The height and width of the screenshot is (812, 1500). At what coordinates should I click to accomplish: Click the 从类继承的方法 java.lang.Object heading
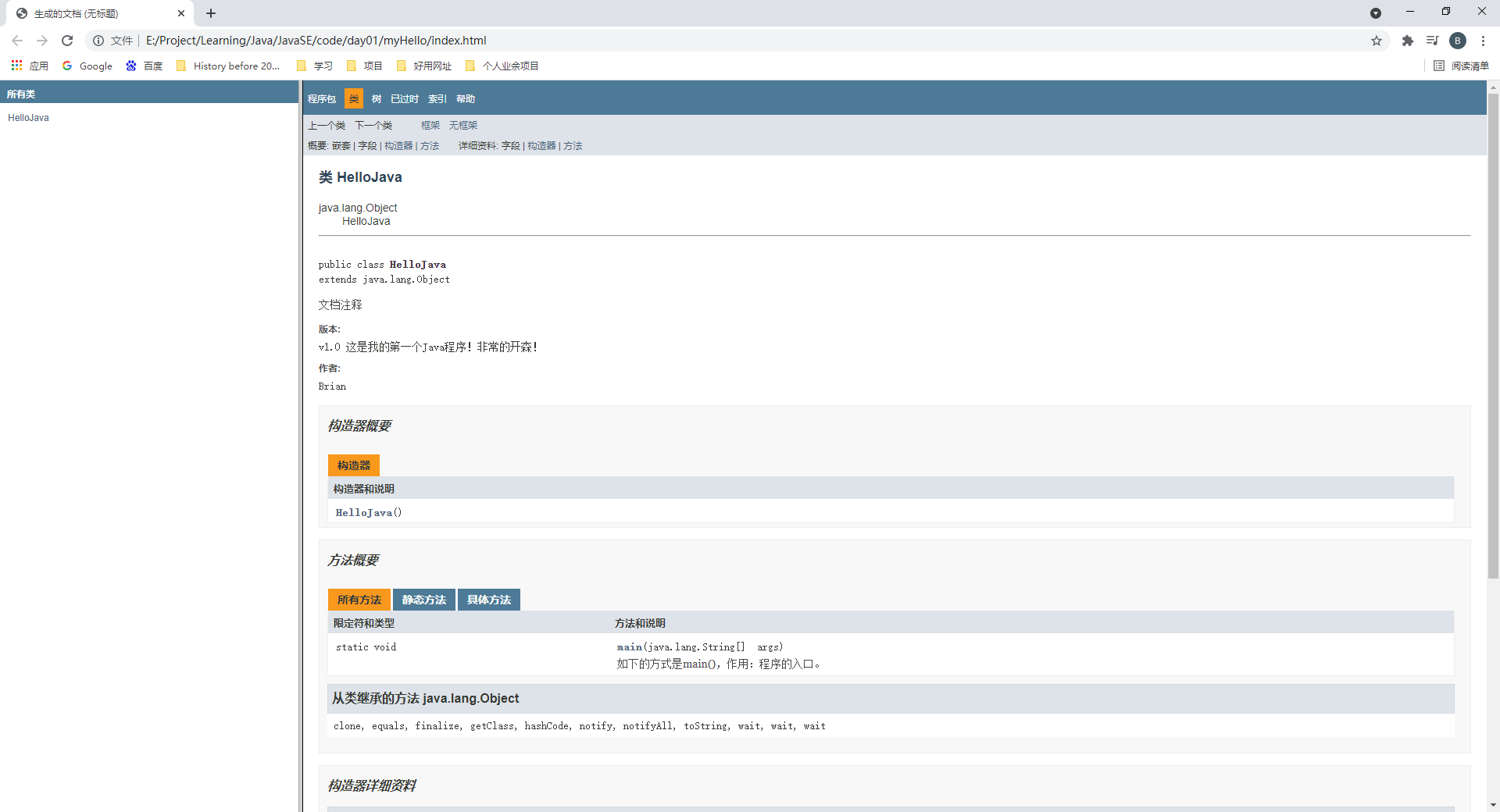[x=426, y=699]
